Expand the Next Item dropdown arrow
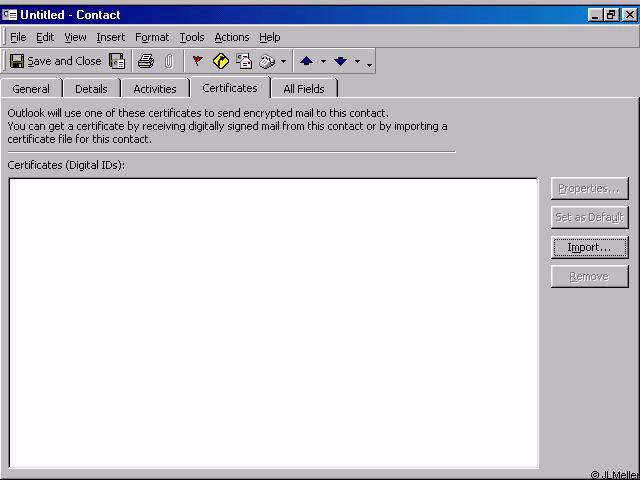The width and height of the screenshot is (640, 480). click(x=357, y=62)
